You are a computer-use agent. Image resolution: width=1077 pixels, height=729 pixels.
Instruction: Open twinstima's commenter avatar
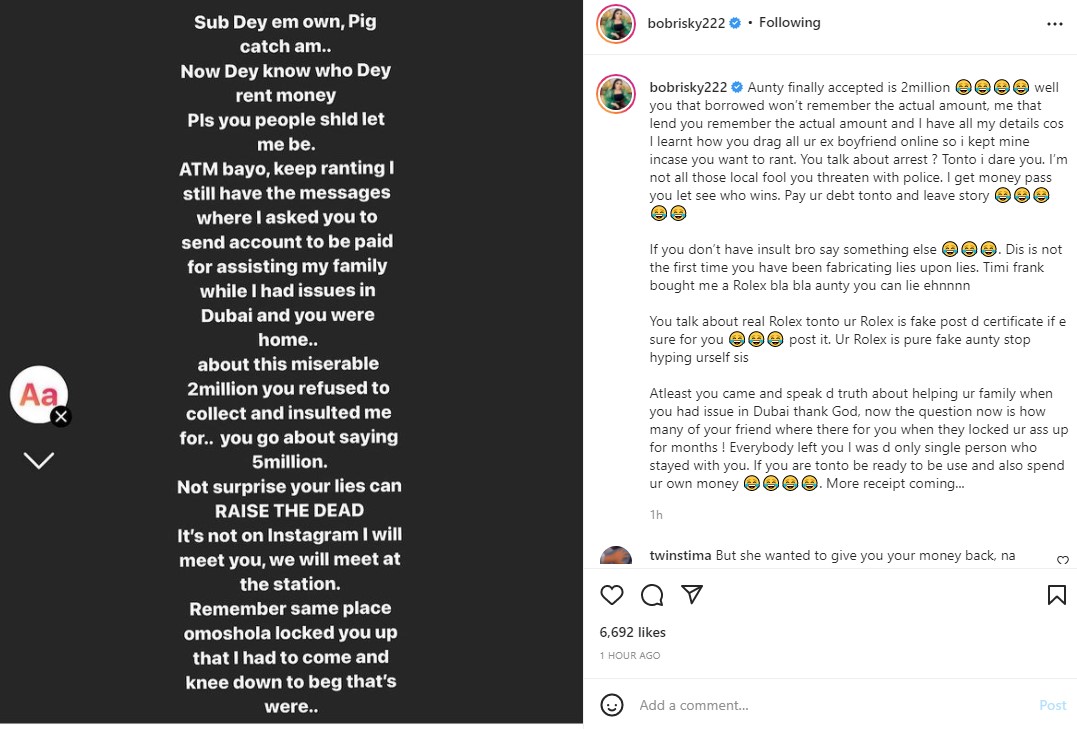coord(616,557)
